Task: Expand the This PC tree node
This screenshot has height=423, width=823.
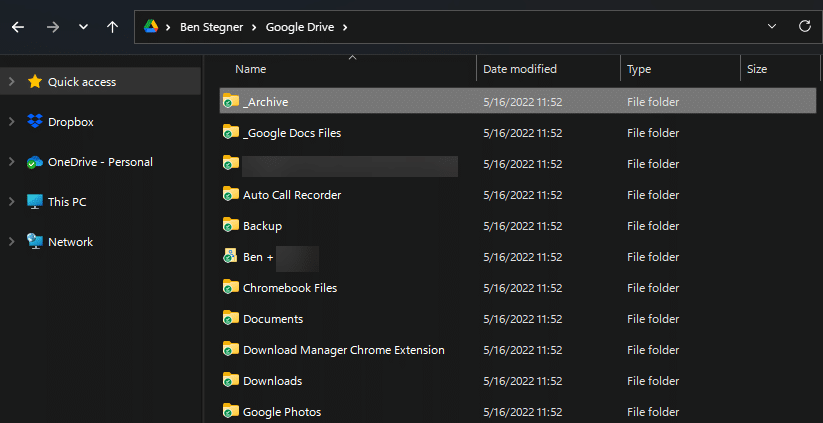Action: point(12,202)
